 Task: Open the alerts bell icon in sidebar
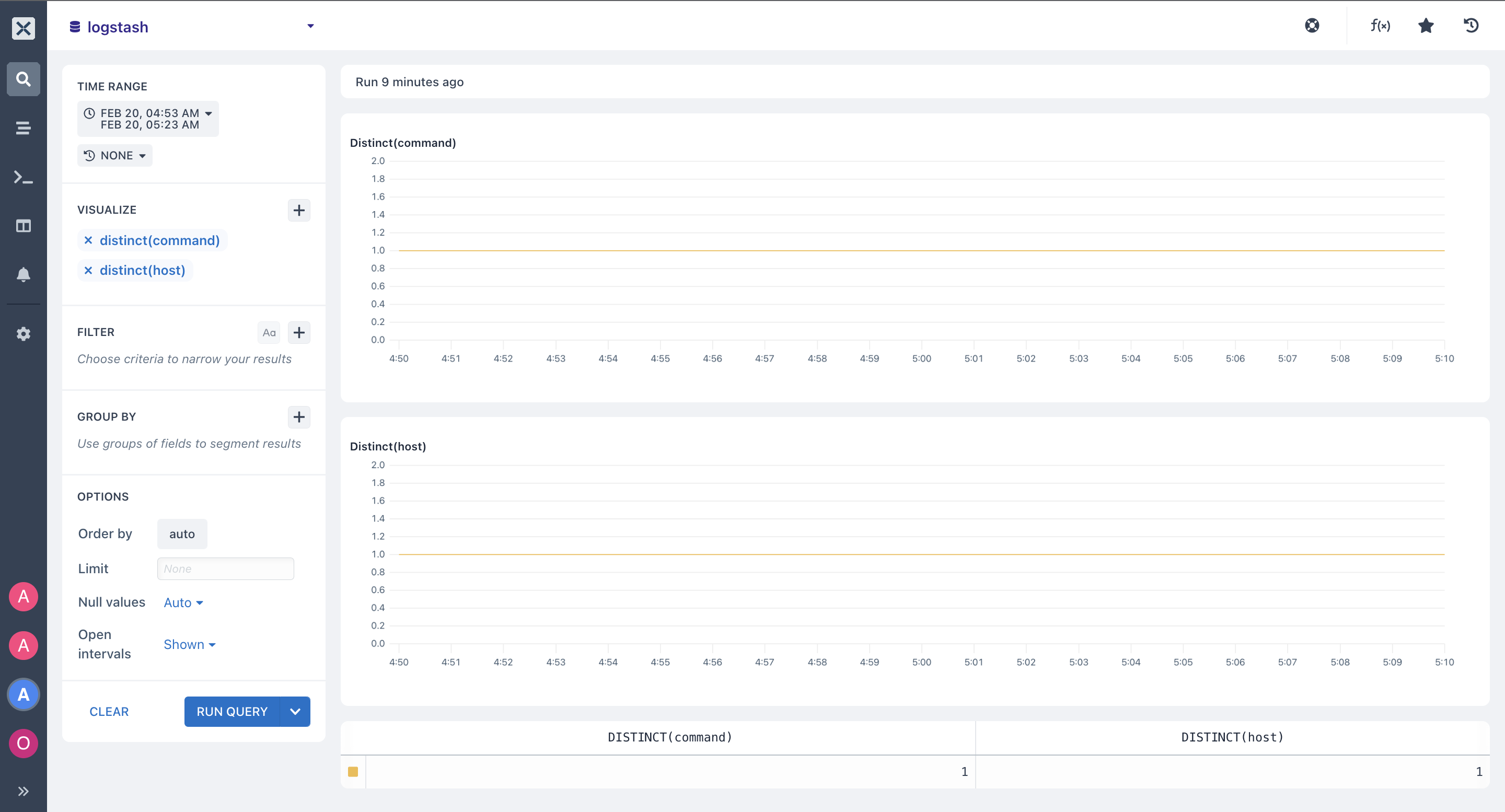tap(24, 274)
